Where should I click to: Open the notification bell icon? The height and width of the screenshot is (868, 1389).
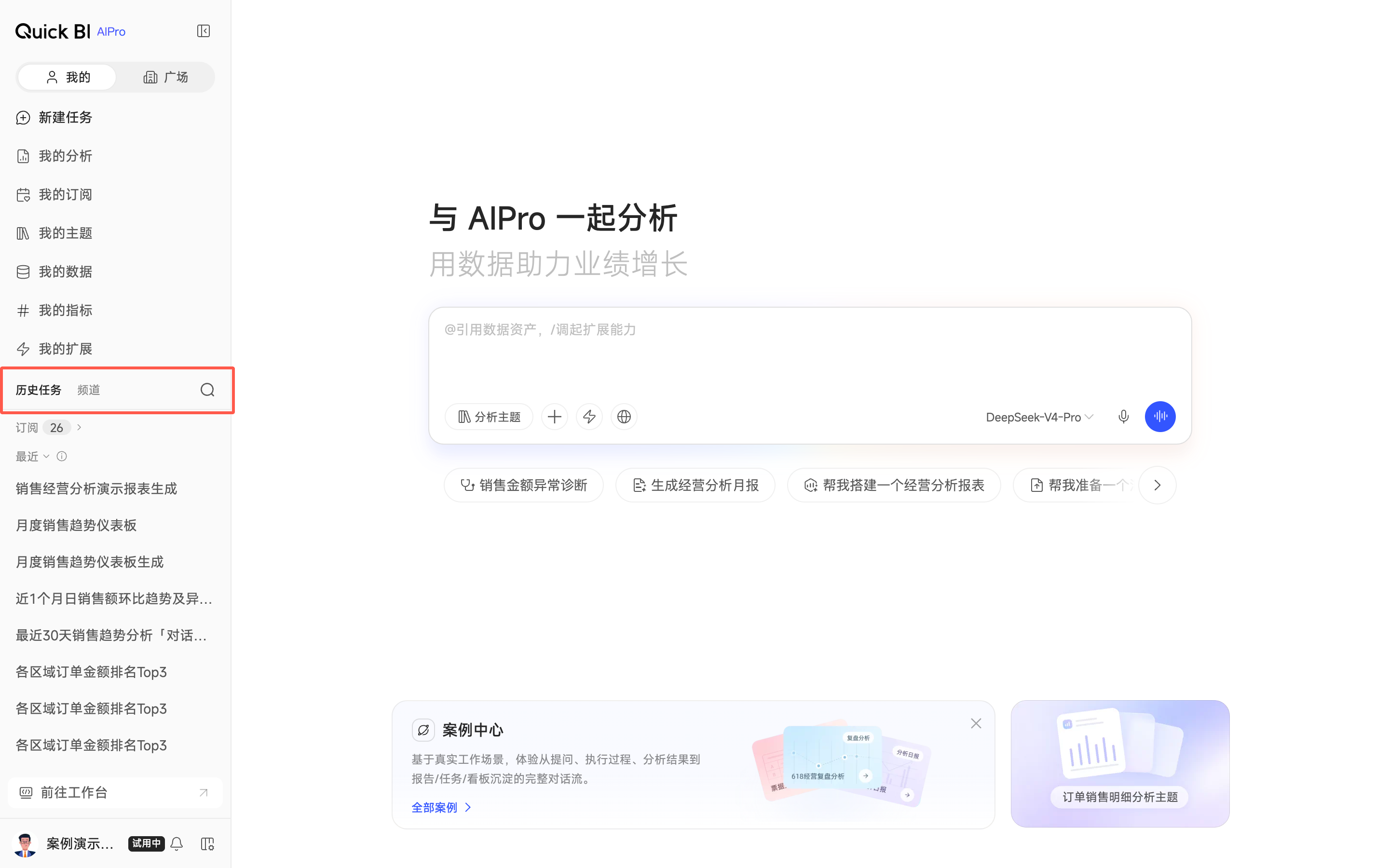(x=177, y=843)
